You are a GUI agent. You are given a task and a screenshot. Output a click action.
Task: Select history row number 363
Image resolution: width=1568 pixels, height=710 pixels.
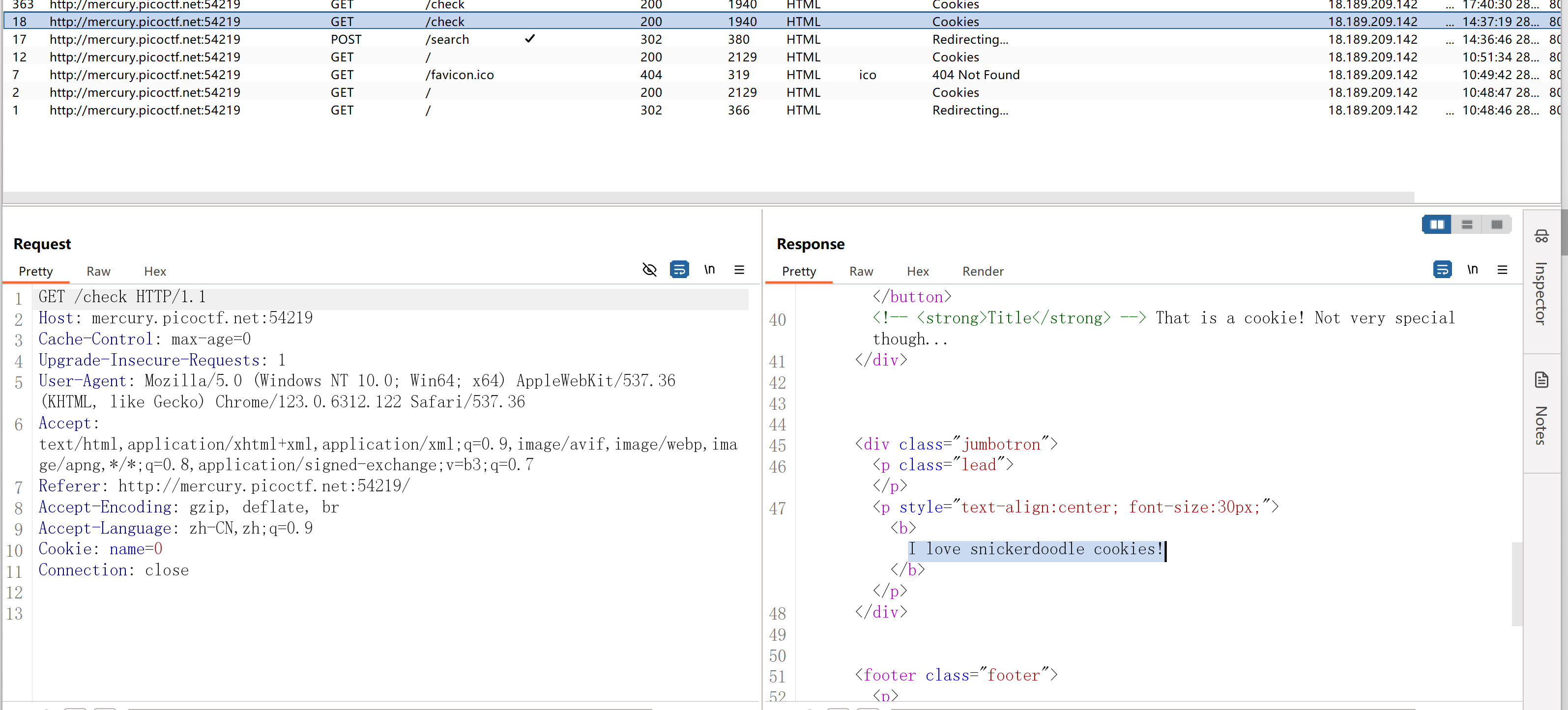[782, 5]
